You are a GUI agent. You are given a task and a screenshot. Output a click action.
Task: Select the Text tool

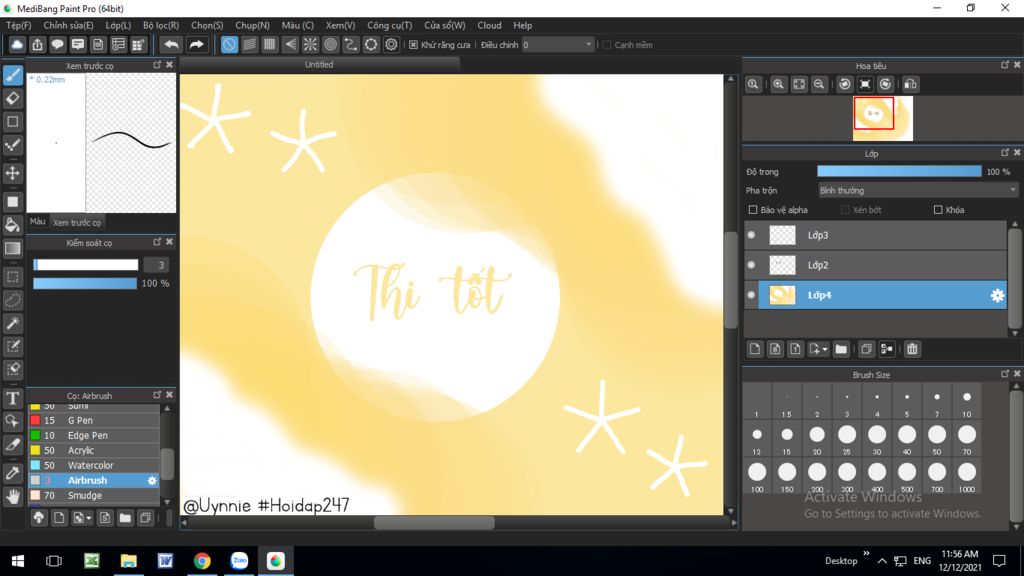12,398
